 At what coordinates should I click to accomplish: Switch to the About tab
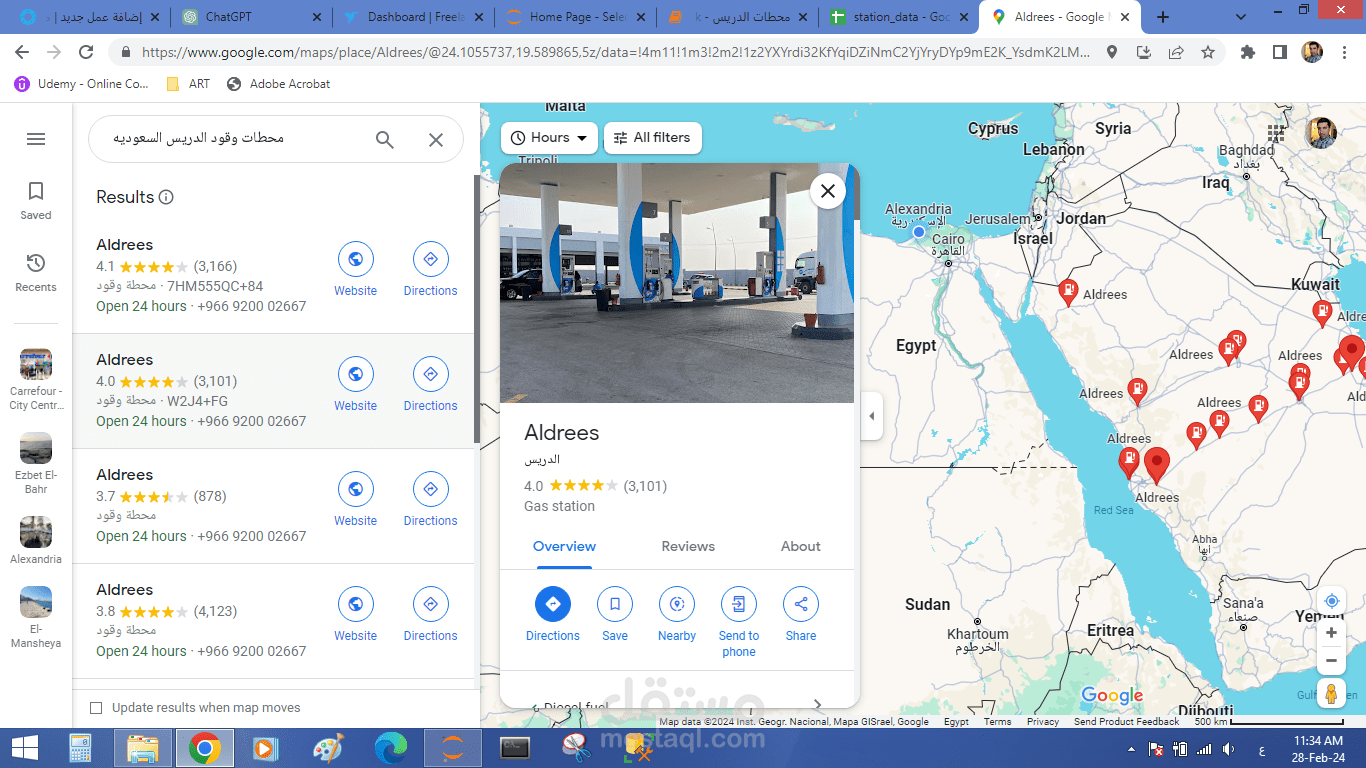click(x=800, y=546)
